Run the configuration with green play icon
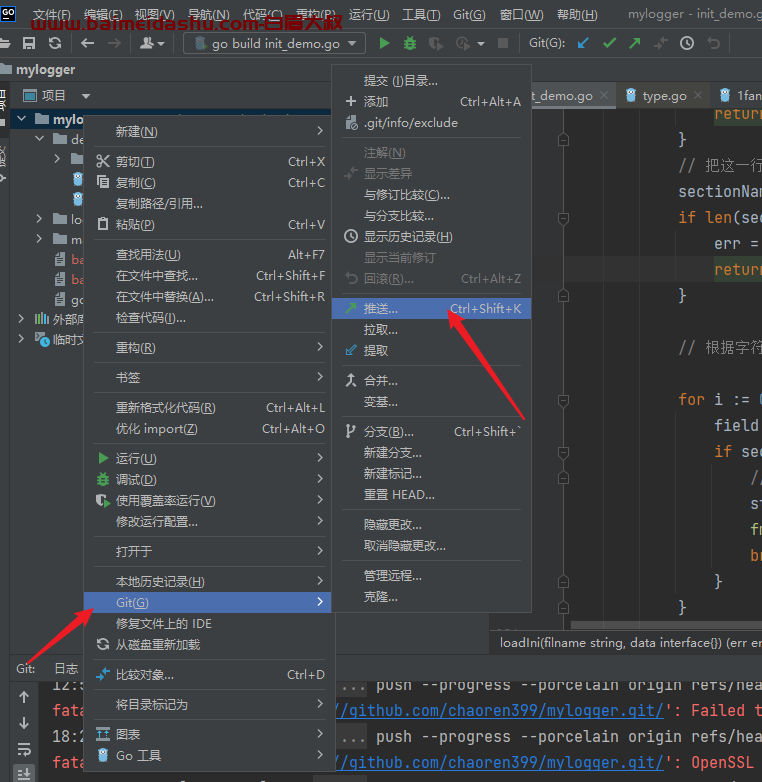The image size is (762, 782). pyautogui.click(x=384, y=43)
